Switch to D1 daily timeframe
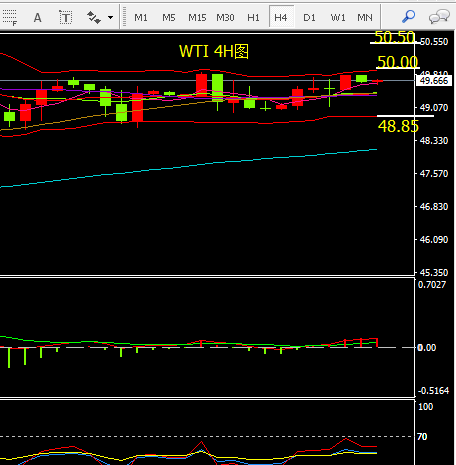 click(x=309, y=17)
